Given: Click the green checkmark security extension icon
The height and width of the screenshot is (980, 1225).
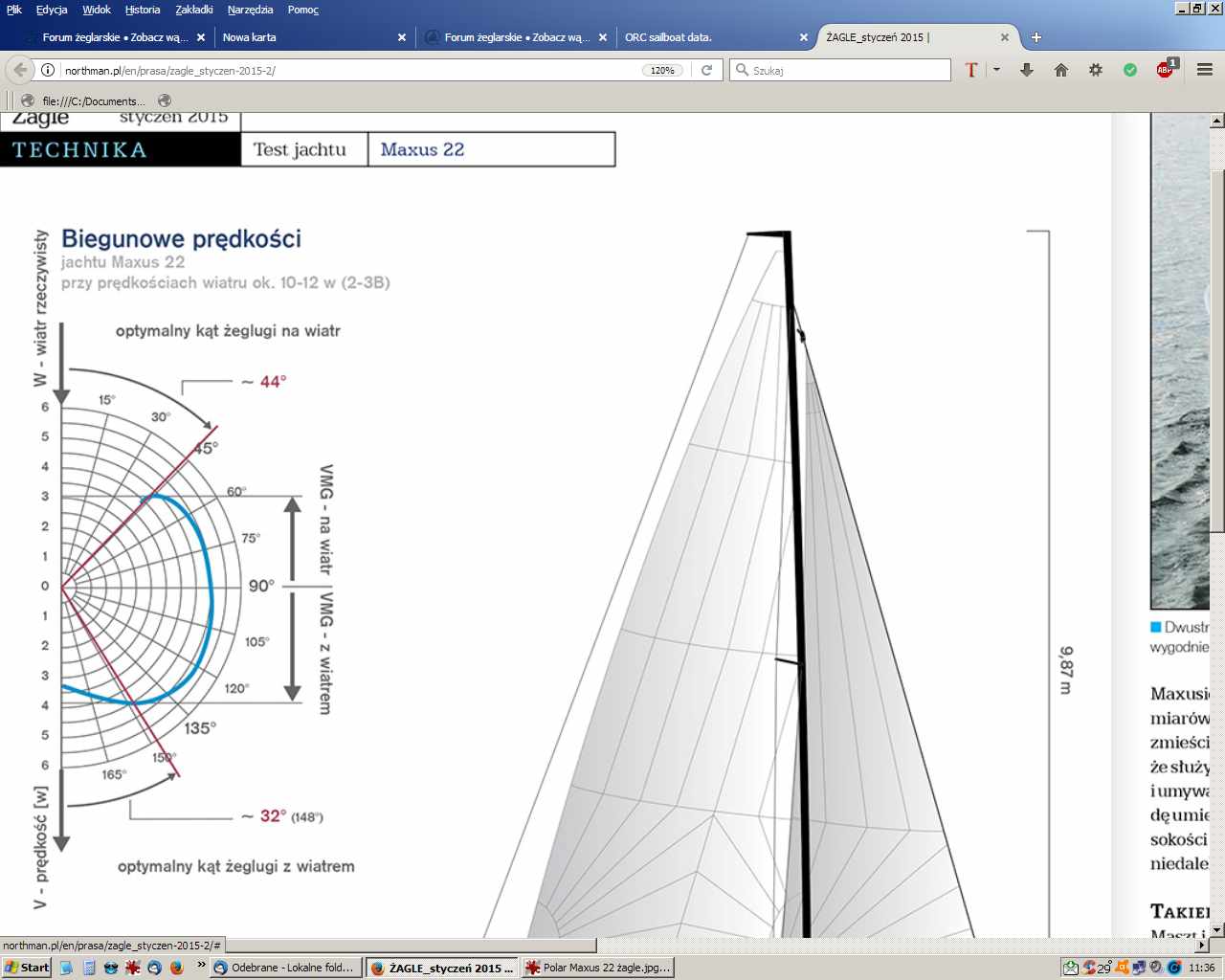Looking at the screenshot, I should (1130, 70).
